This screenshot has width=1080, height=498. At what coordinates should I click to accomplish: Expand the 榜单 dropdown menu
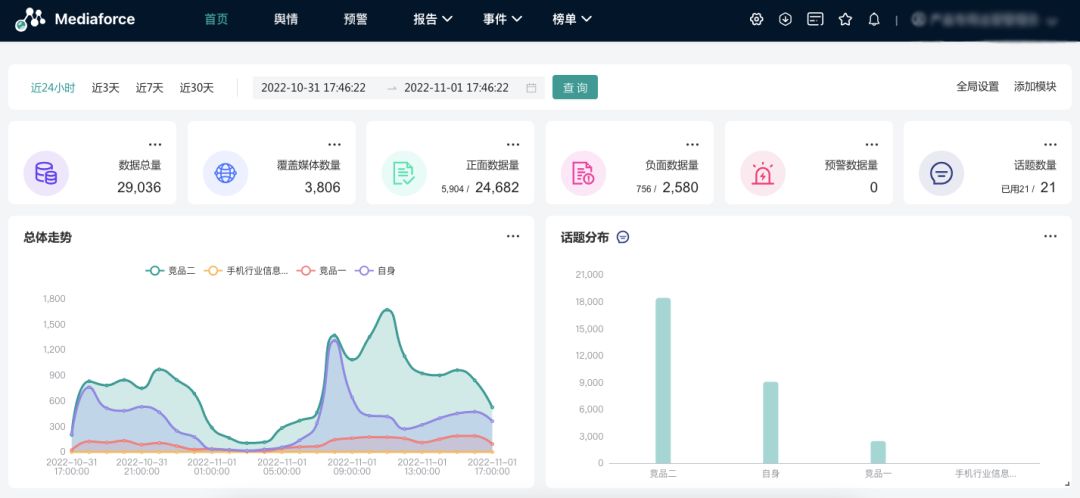[x=572, y=19]
